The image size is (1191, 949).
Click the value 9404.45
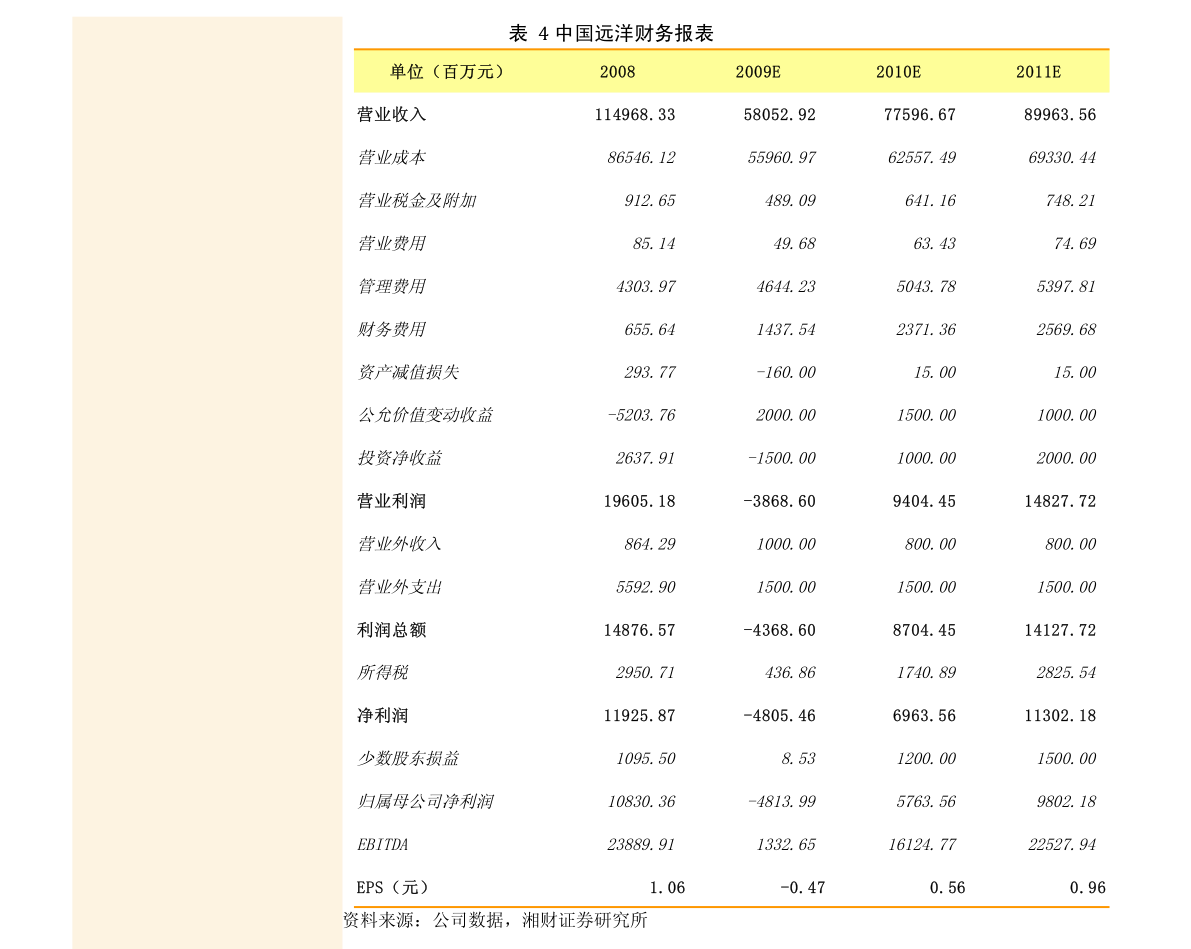pos(924,501)
